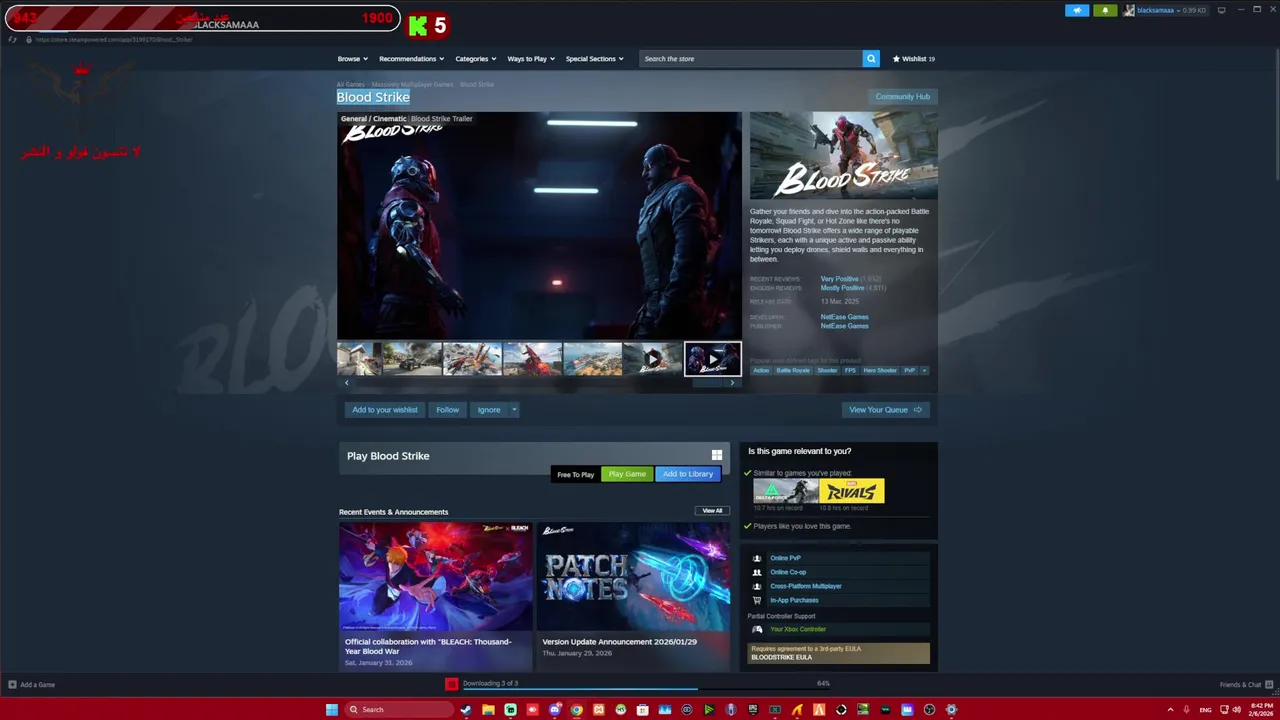1280x720 pixels.
Task: Click the Wishlist star icon
Action: pyautogui.click(x=896, y=59)
